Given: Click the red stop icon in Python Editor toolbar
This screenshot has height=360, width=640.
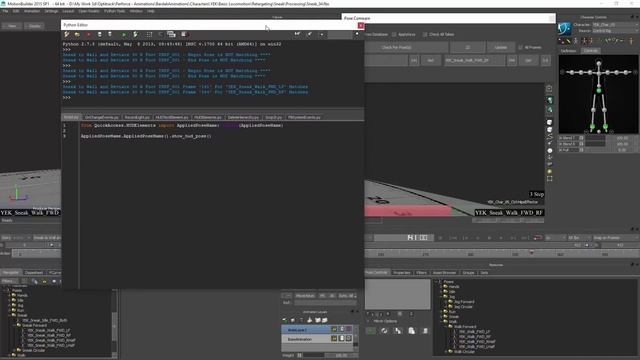Looking at the screenshot, I should pos(88,35).
